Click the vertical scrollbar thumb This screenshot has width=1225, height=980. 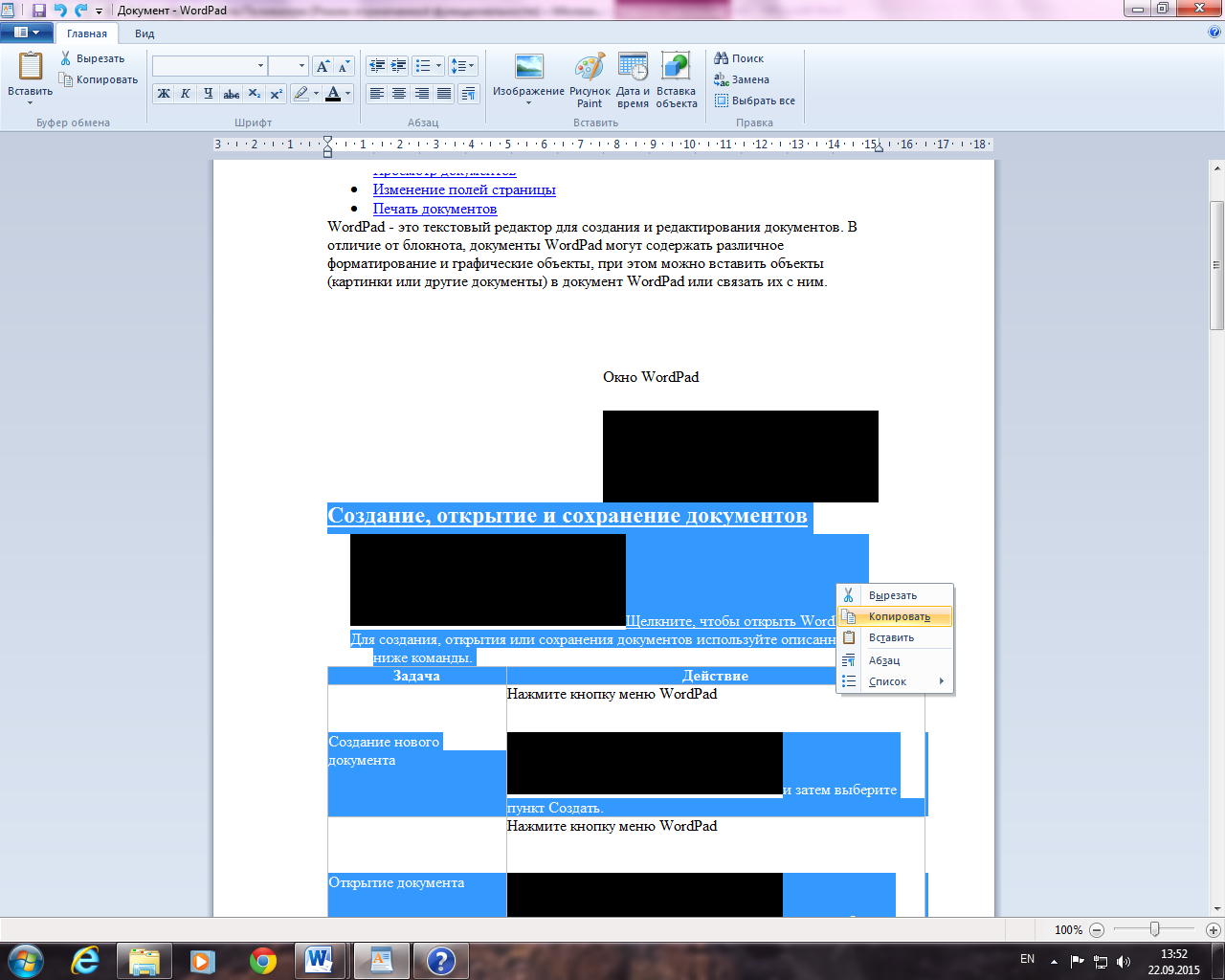[x=1216, y=265]
